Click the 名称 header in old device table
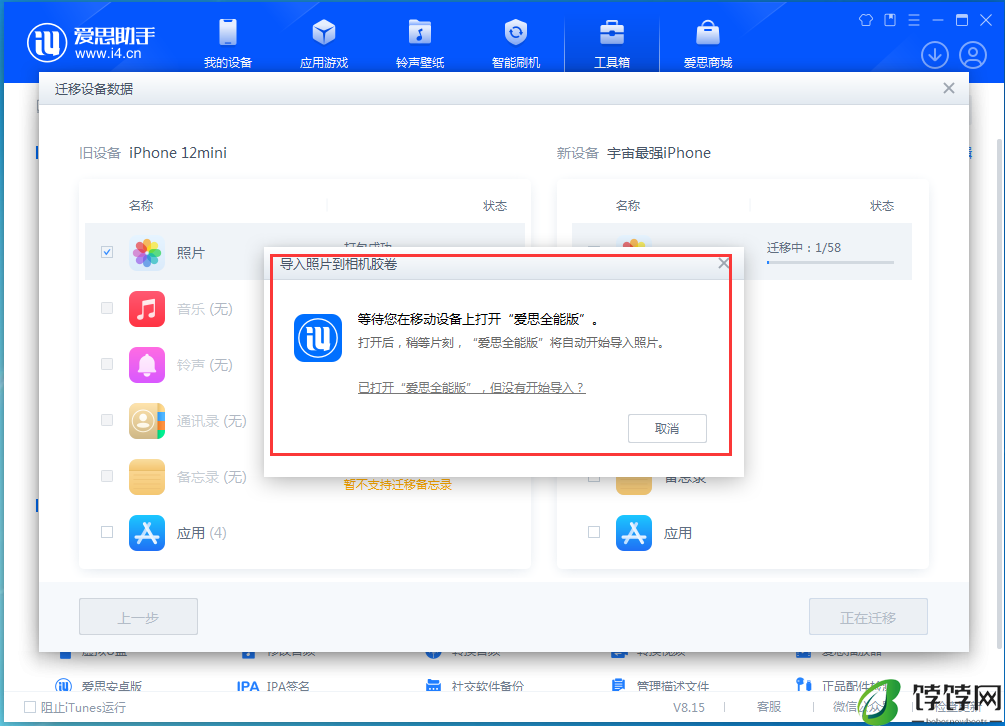1005x726 pixels. click(x=141, y=206)
